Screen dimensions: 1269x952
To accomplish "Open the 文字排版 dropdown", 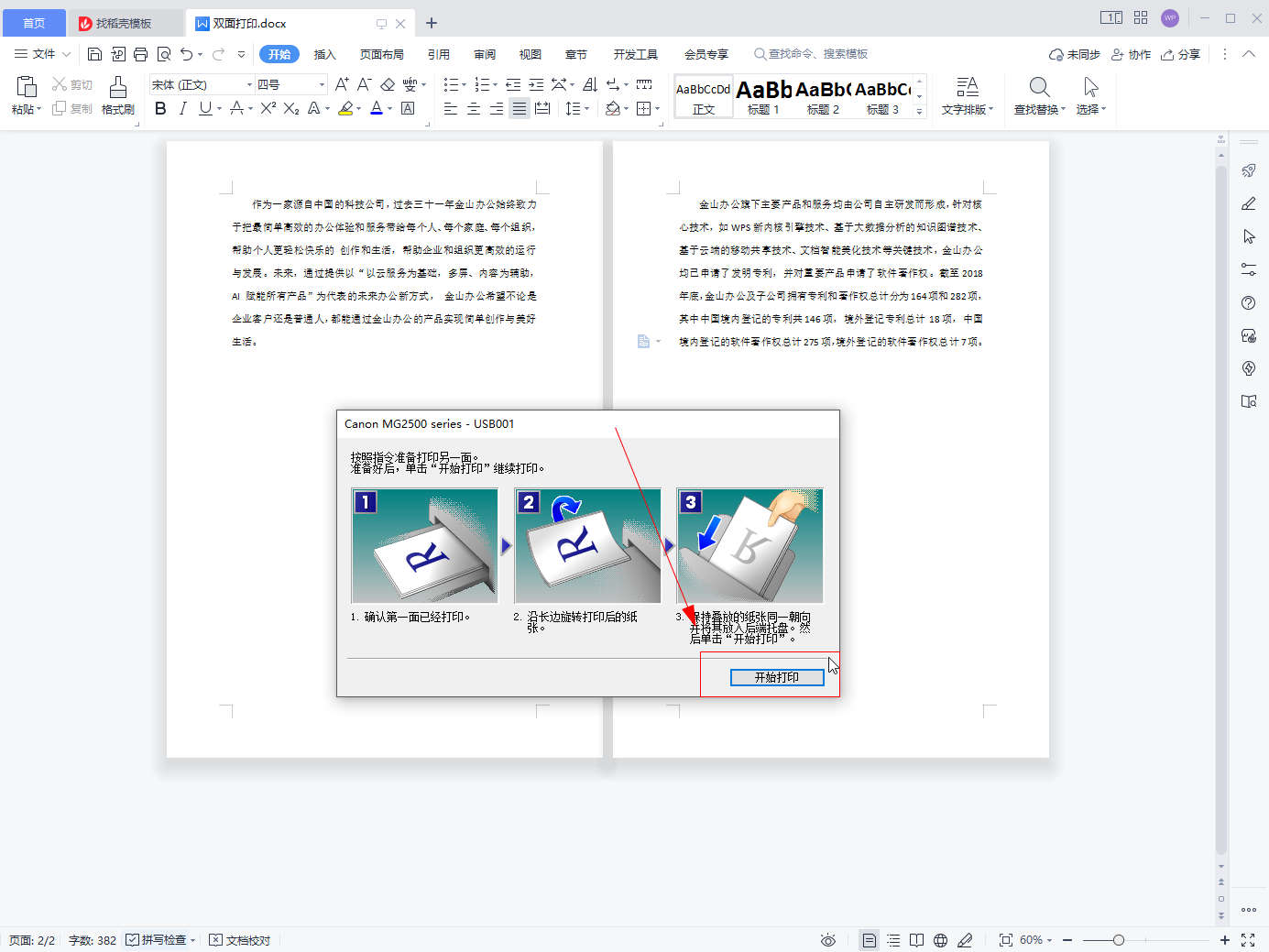I will tap(968, 95).
